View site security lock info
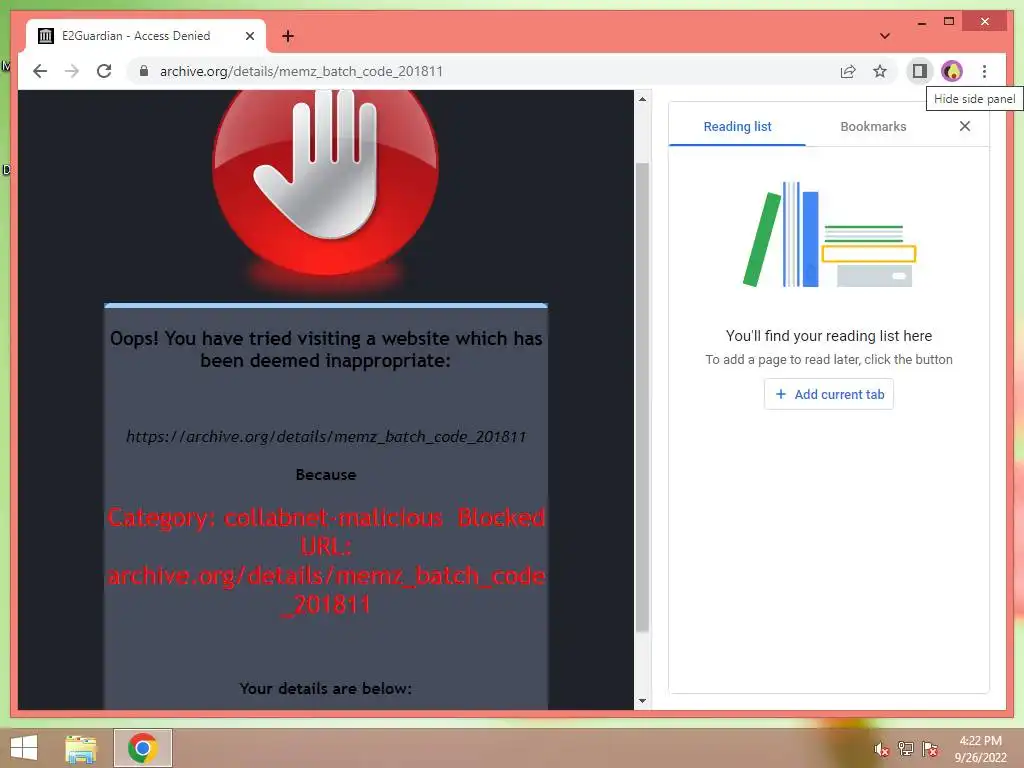Image resolution: width=1024 pixels, height=768 pixels. 144,71
